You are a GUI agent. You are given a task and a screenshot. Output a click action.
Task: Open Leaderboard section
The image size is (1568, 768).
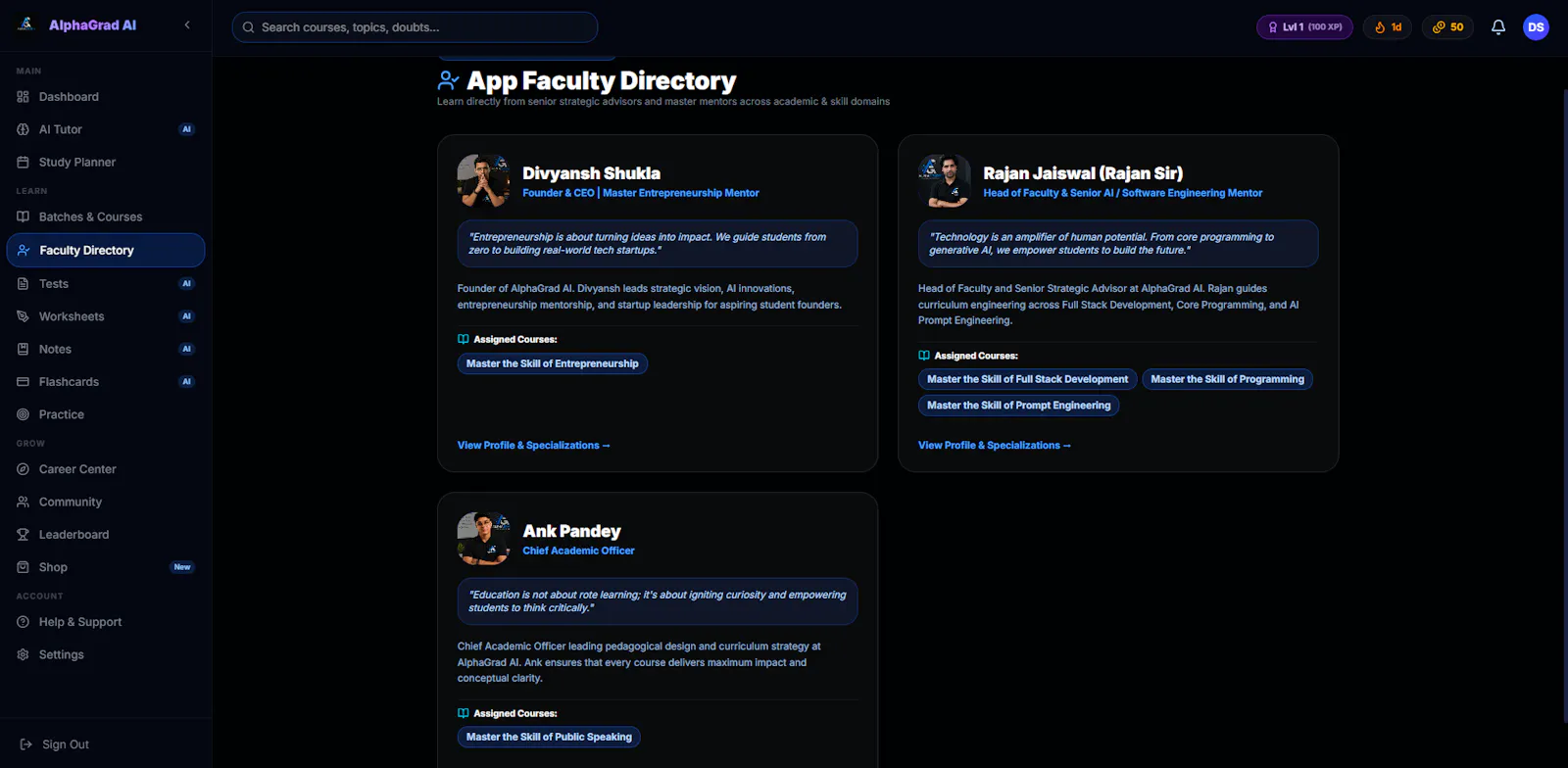click(106, 535)
